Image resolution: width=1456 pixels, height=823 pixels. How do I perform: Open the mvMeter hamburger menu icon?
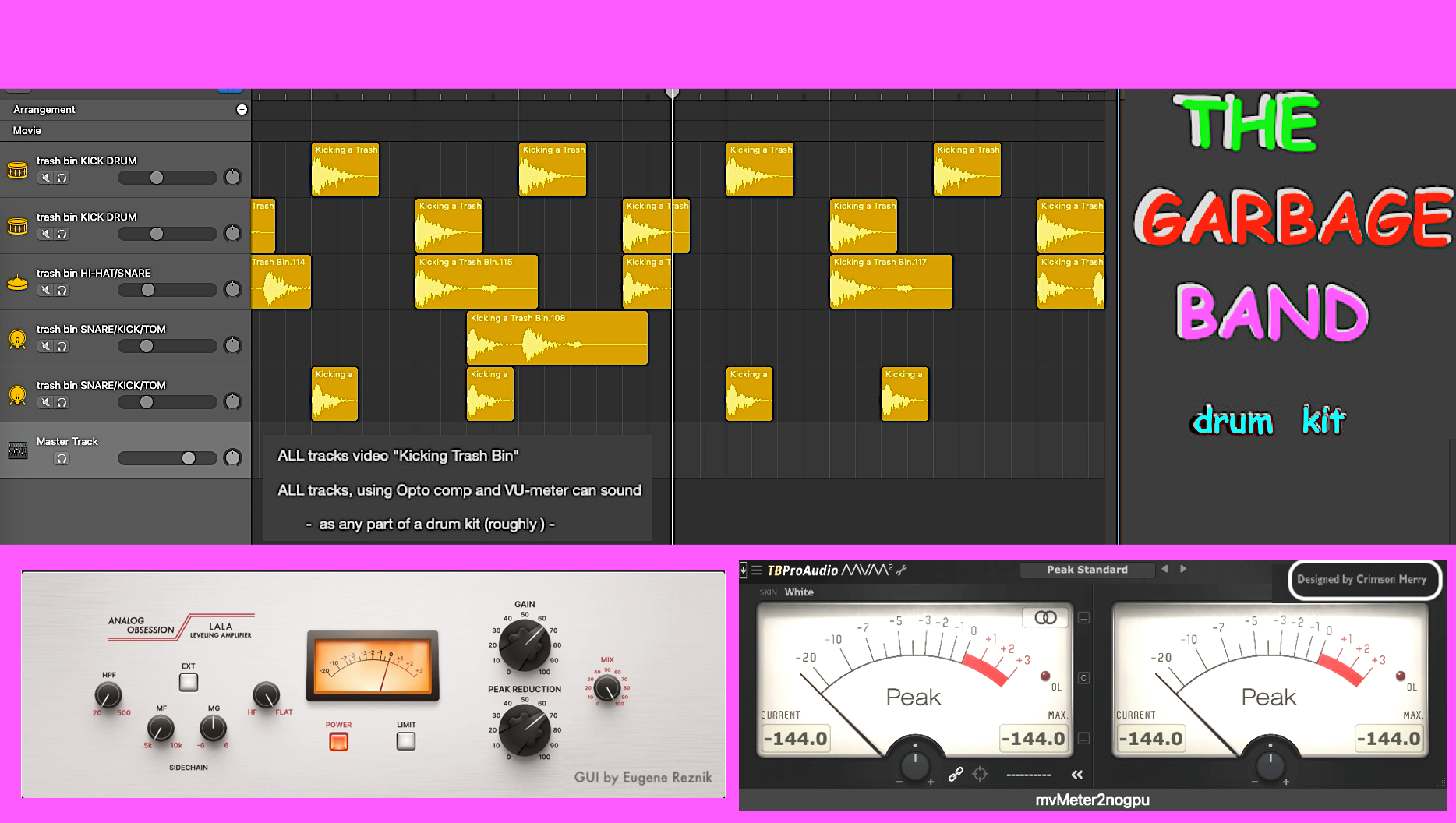756,570
